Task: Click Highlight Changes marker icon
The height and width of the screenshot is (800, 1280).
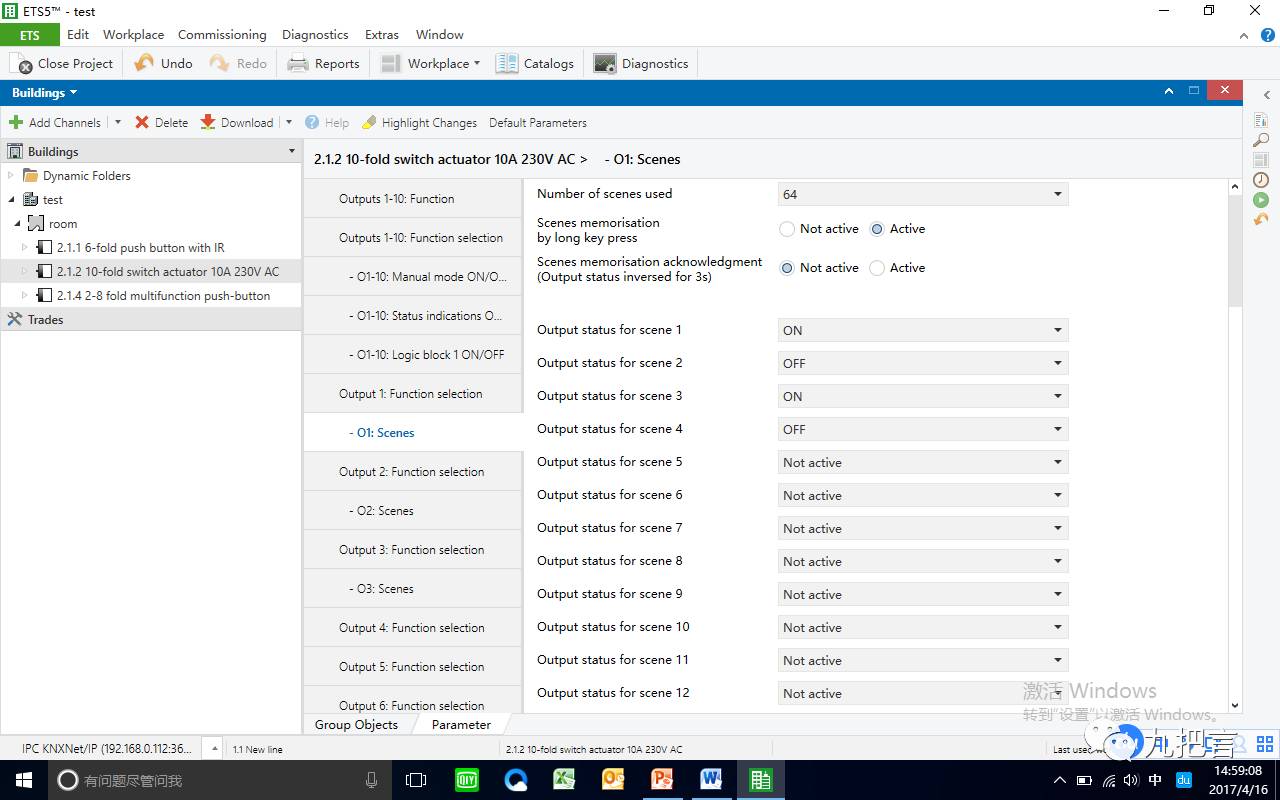Action: (x=369, y=122)
